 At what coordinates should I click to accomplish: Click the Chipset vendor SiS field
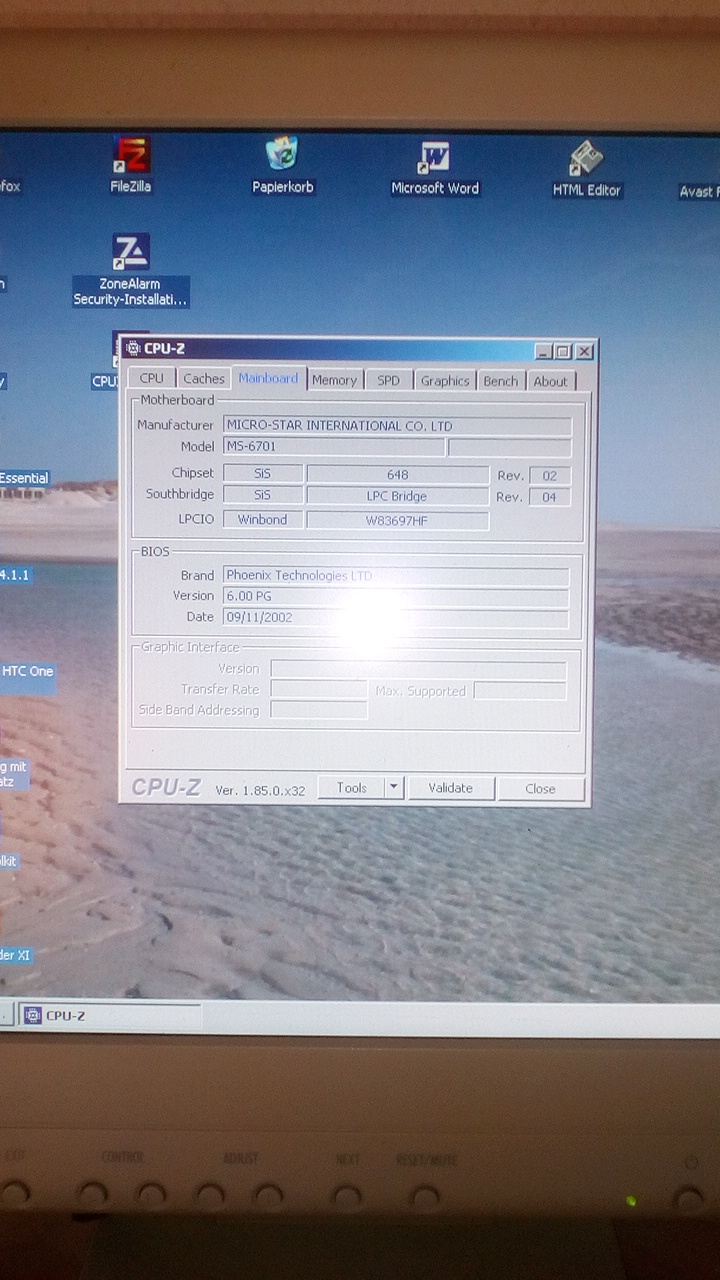point(262,474)
